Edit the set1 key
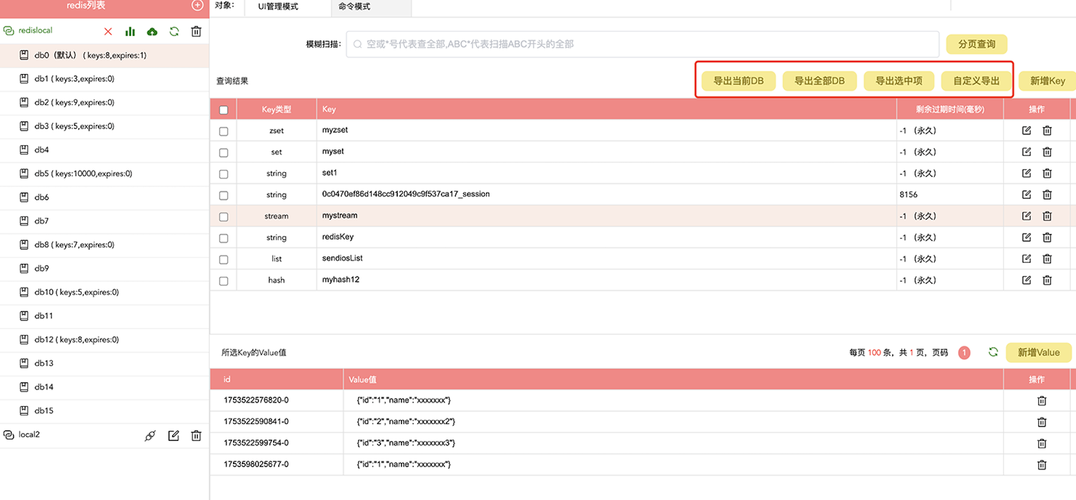1076x500 pixels. click(x=1027, y=173)
